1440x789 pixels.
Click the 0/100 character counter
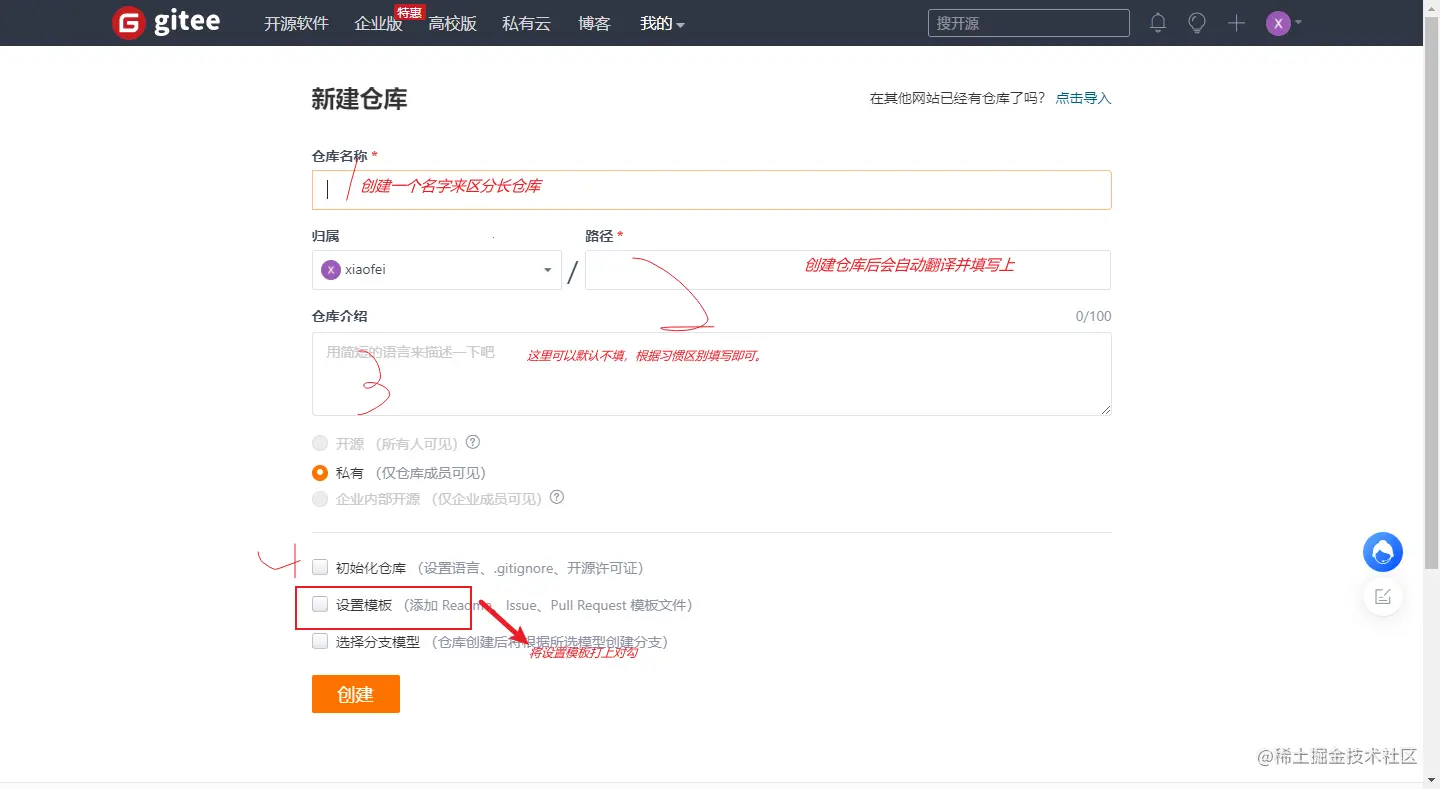tap(1094, 316)
